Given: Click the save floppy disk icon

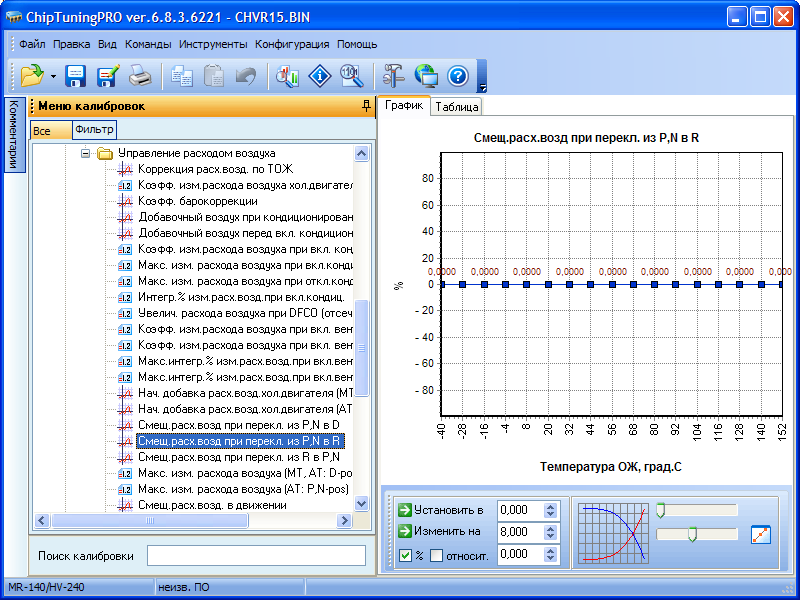Looking at the screenshot, I should click(76, 75).
